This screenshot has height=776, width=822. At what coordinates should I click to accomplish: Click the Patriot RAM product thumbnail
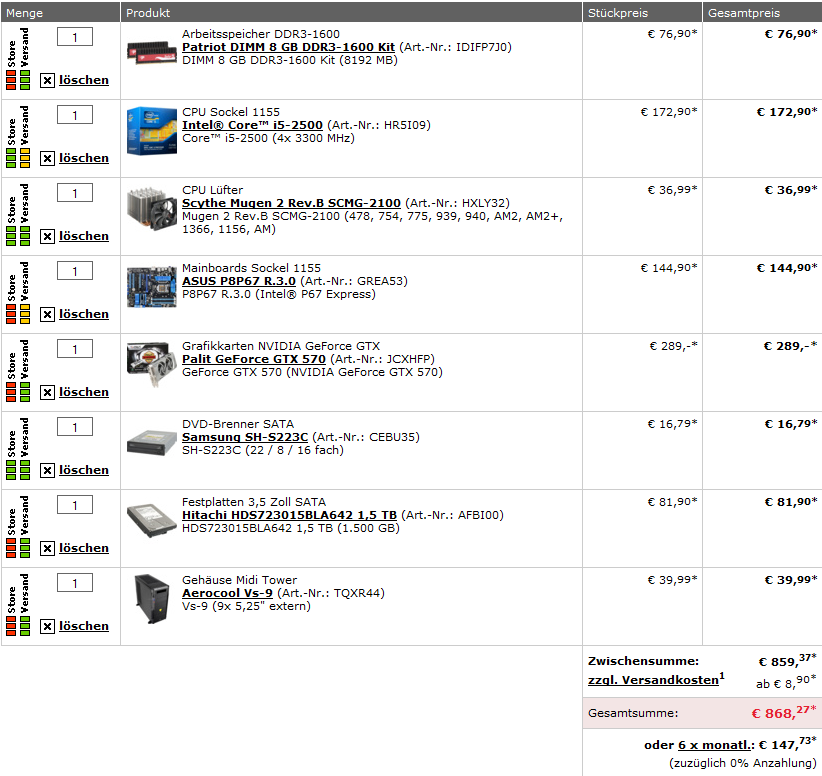[x=152, y=52]
